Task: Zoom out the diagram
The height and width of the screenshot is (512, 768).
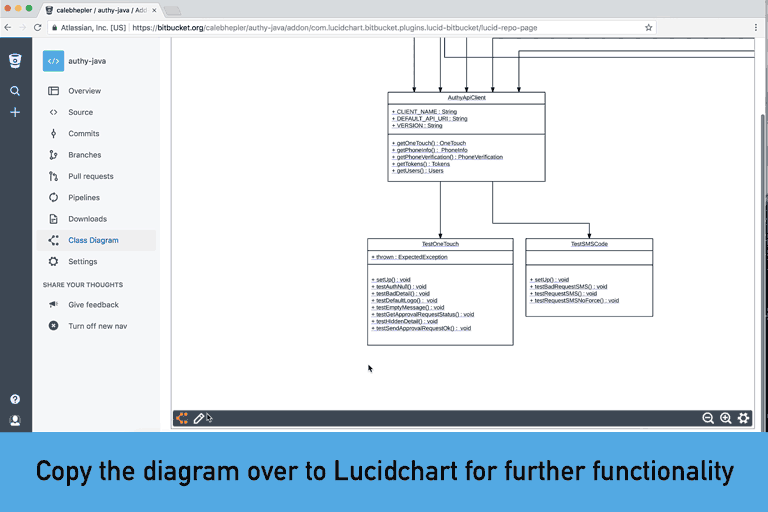Action: click(708, 418)
